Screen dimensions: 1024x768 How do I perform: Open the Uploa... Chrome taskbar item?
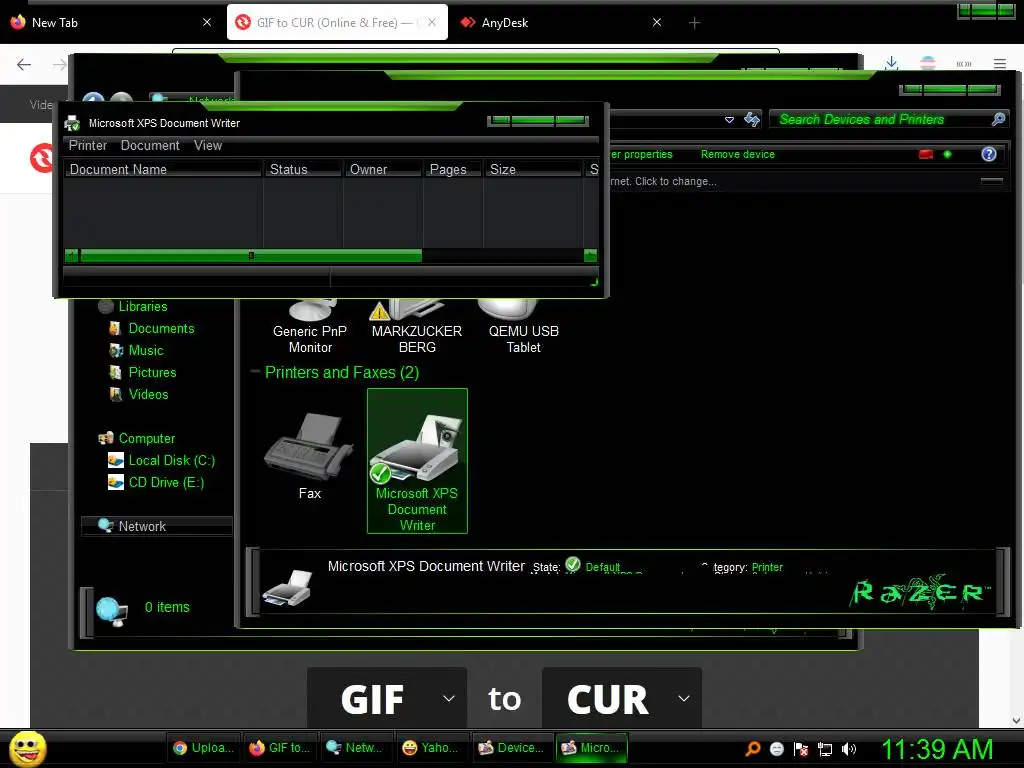click(x=203, y=748)
